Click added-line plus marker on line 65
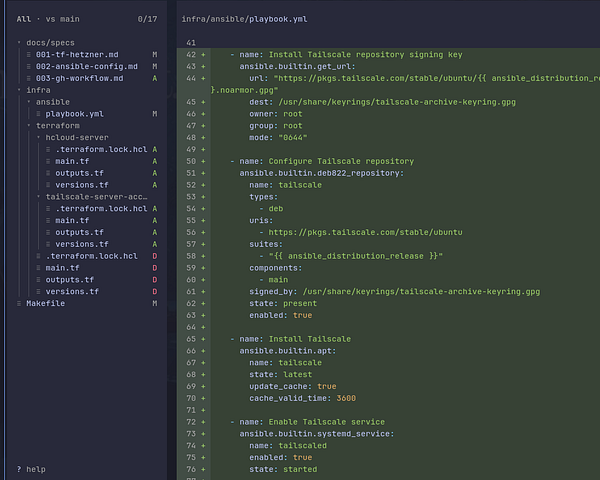 203,339
